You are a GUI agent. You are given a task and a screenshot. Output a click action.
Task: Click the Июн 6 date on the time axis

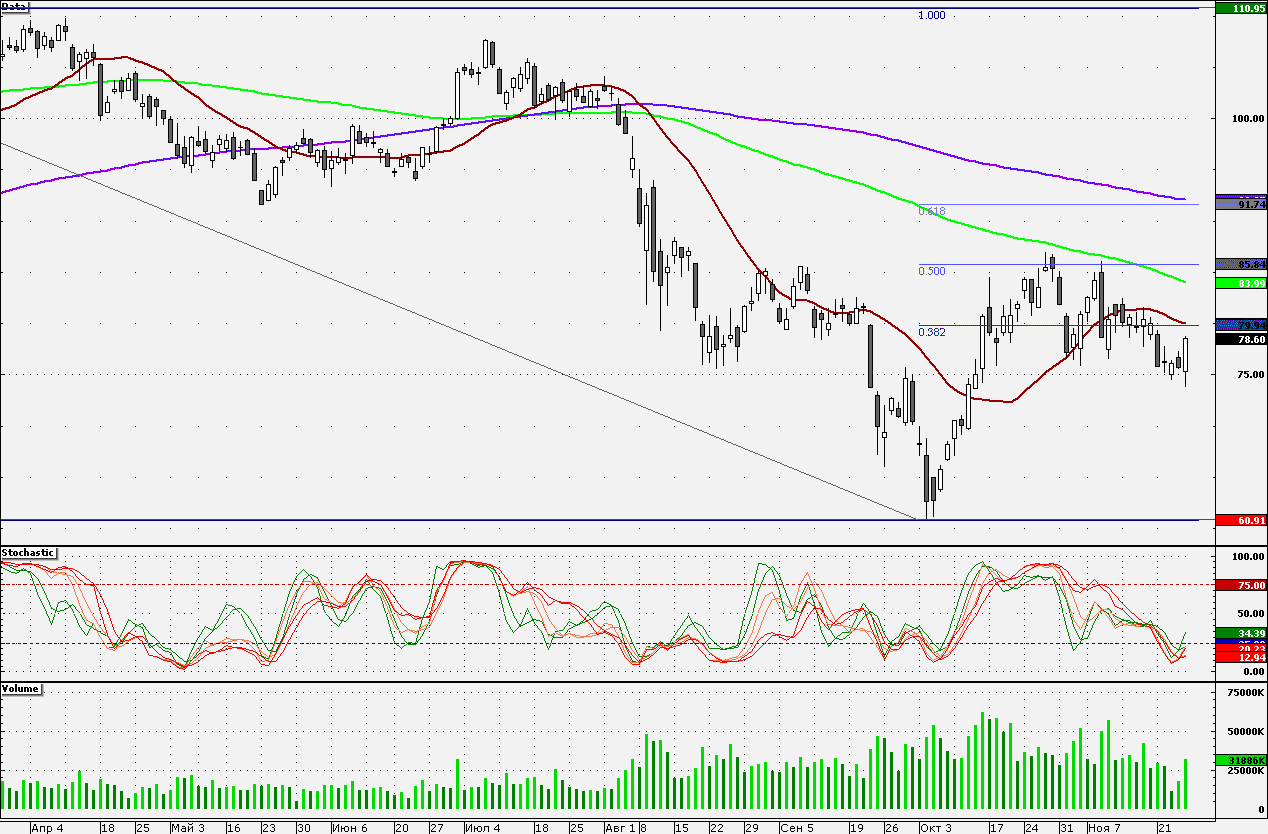point(349,828)
